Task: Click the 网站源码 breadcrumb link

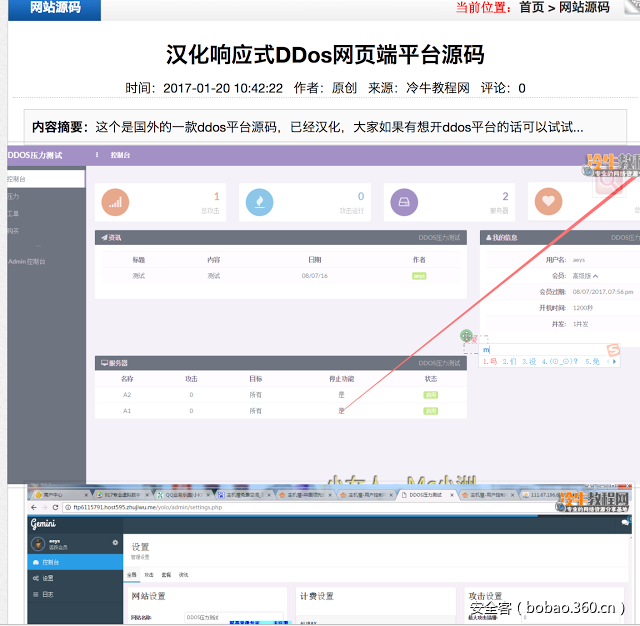Action: coord(584,7)
